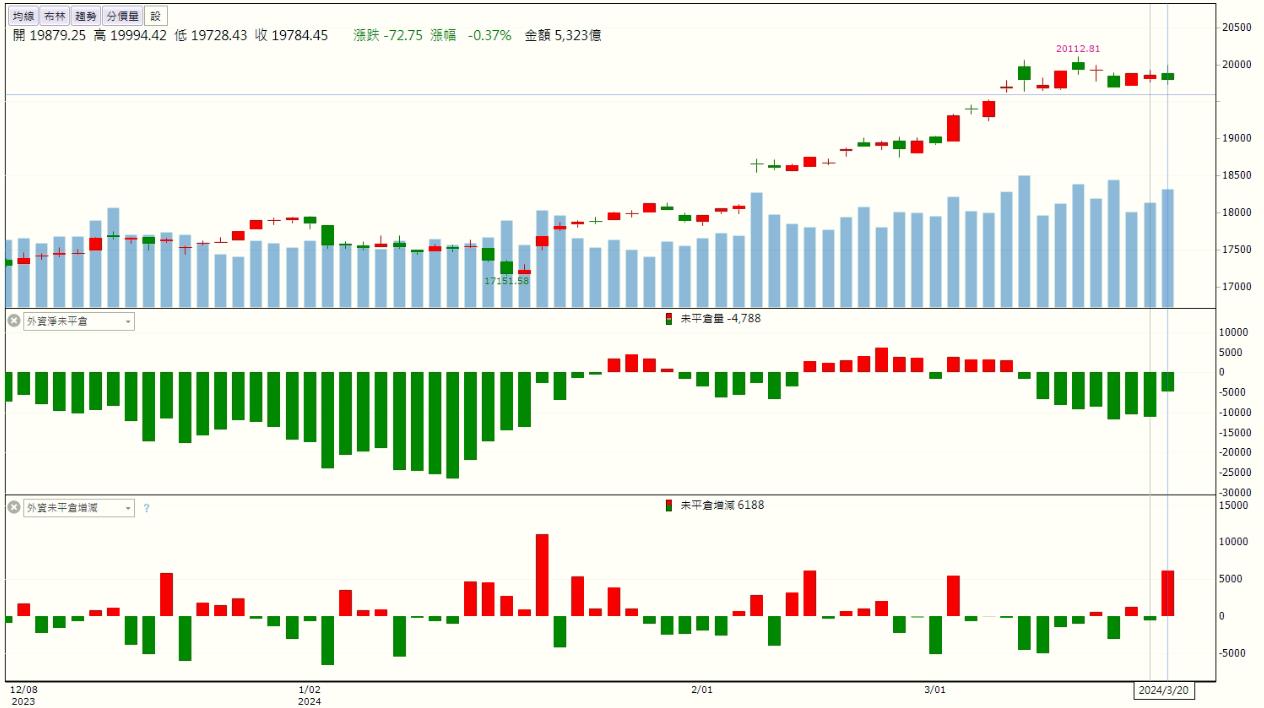Click the 未平倉量 legend color icon
The height and width of the screenshot is (708, 1264).
669,318
